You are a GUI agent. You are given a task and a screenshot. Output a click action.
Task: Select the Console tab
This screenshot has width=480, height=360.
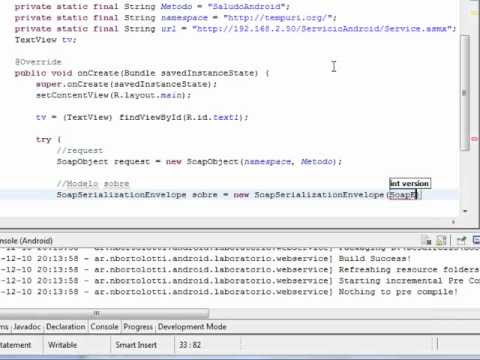(104, 327)
